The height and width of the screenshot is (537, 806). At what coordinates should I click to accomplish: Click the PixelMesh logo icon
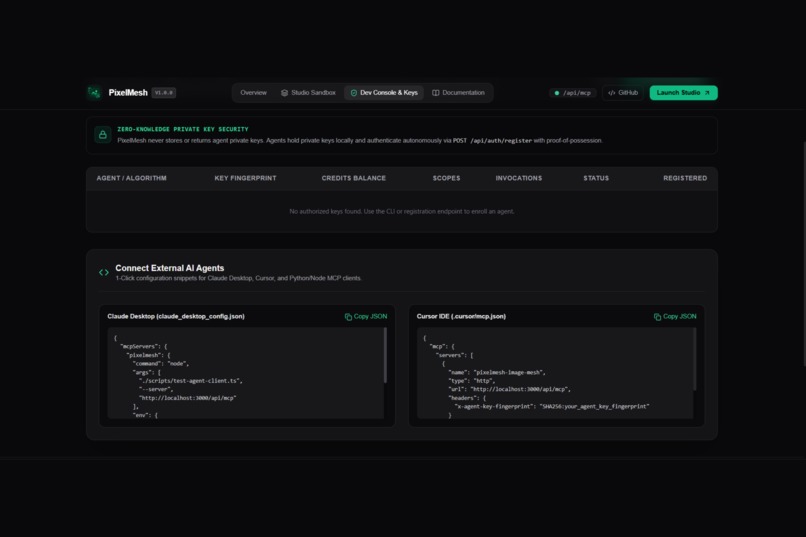95,92
